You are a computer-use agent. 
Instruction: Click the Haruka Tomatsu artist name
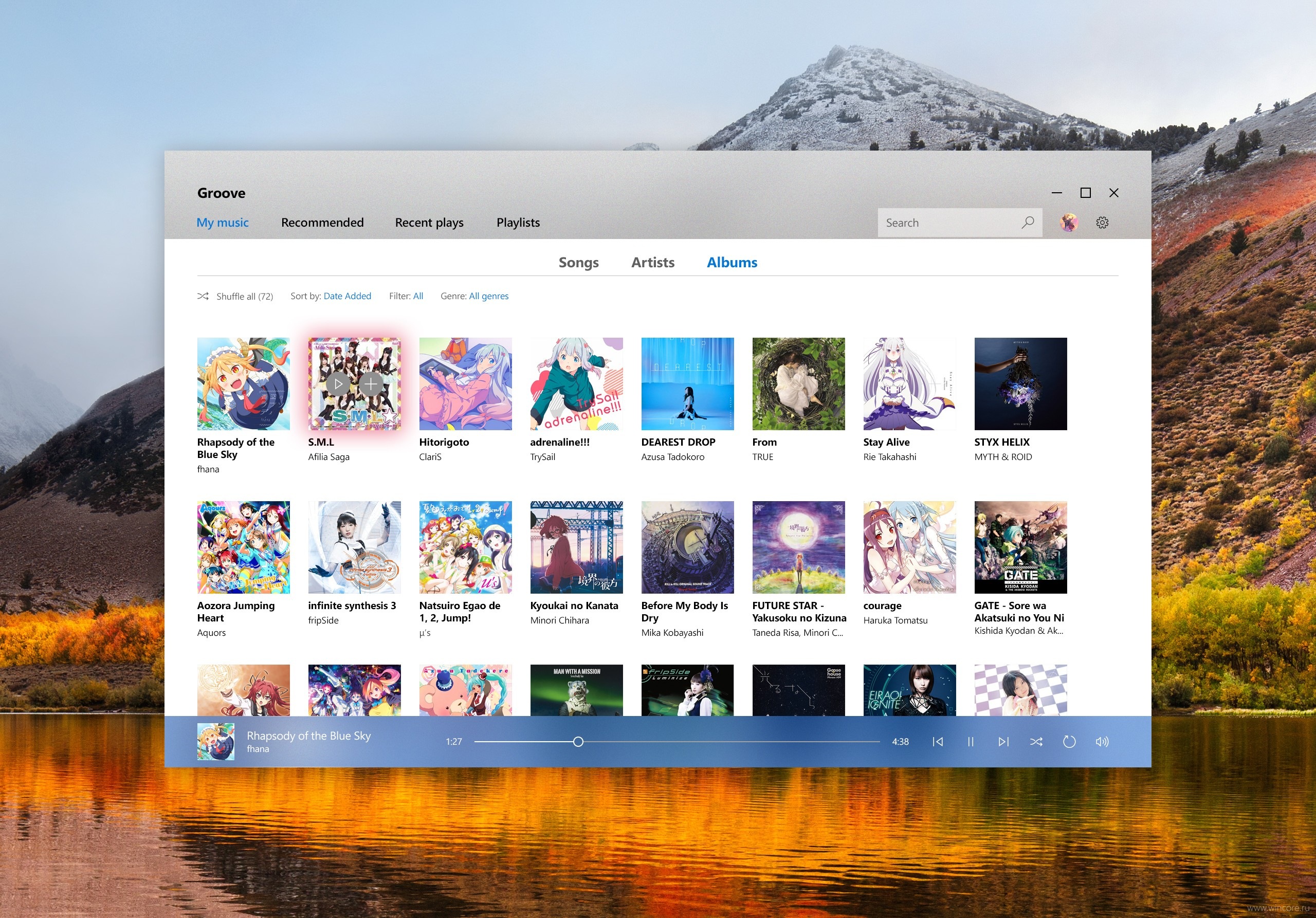click(895, 620)
